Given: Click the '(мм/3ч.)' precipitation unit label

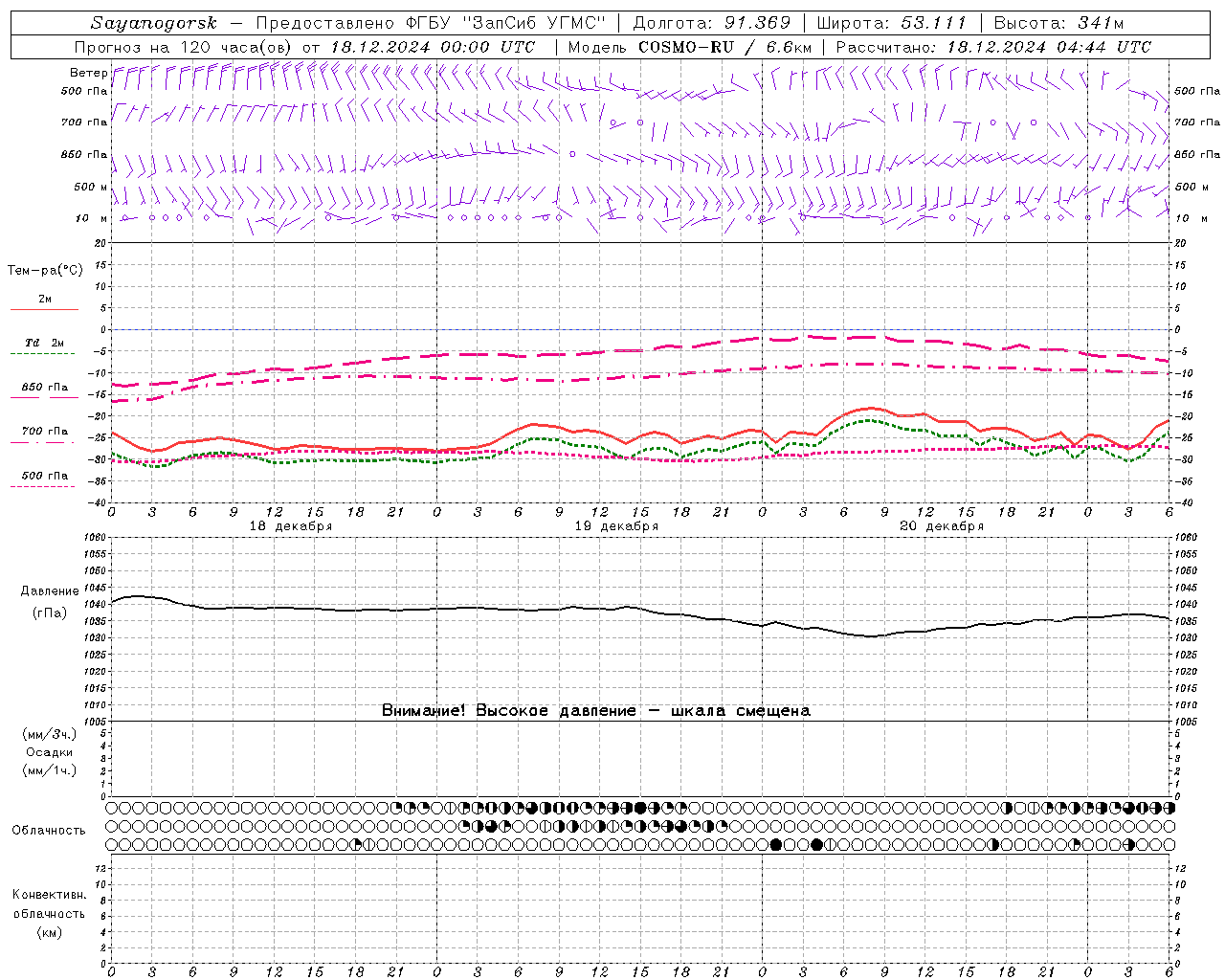Looking at the screenshot, I should pyautogui.click(x=50, y=734).
